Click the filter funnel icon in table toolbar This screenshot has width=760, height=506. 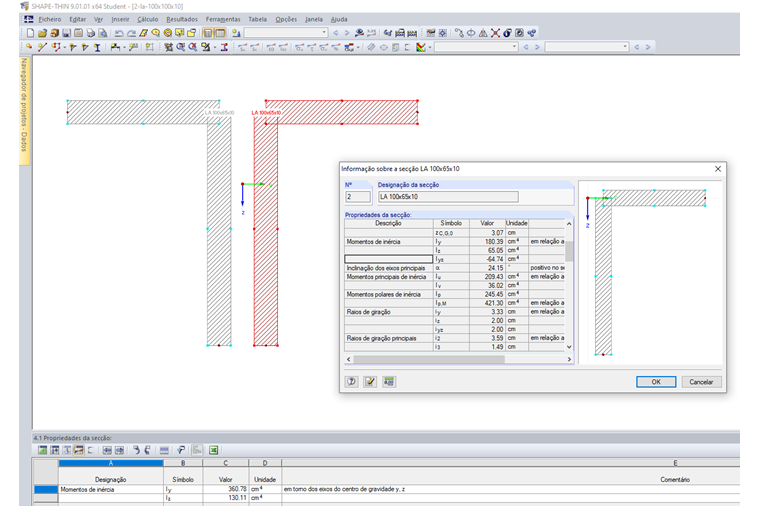(x=181, y=450)
